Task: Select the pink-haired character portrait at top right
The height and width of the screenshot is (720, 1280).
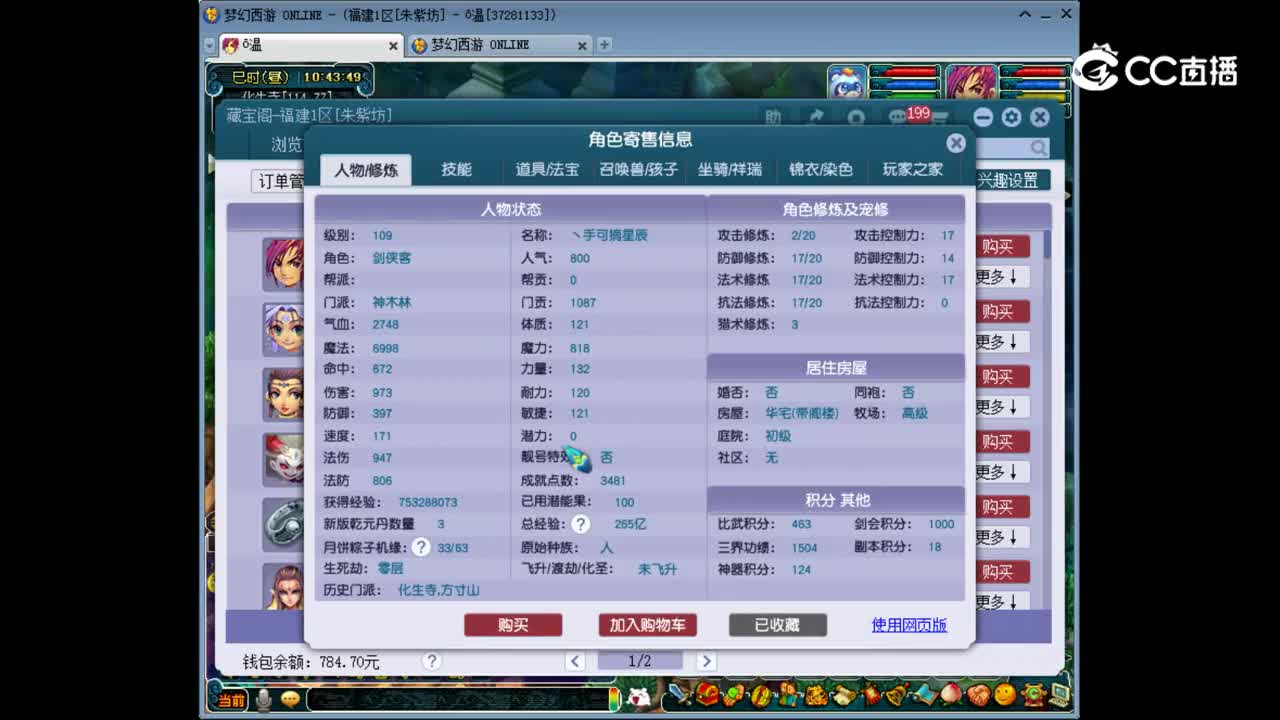Action: pos(971,82)
